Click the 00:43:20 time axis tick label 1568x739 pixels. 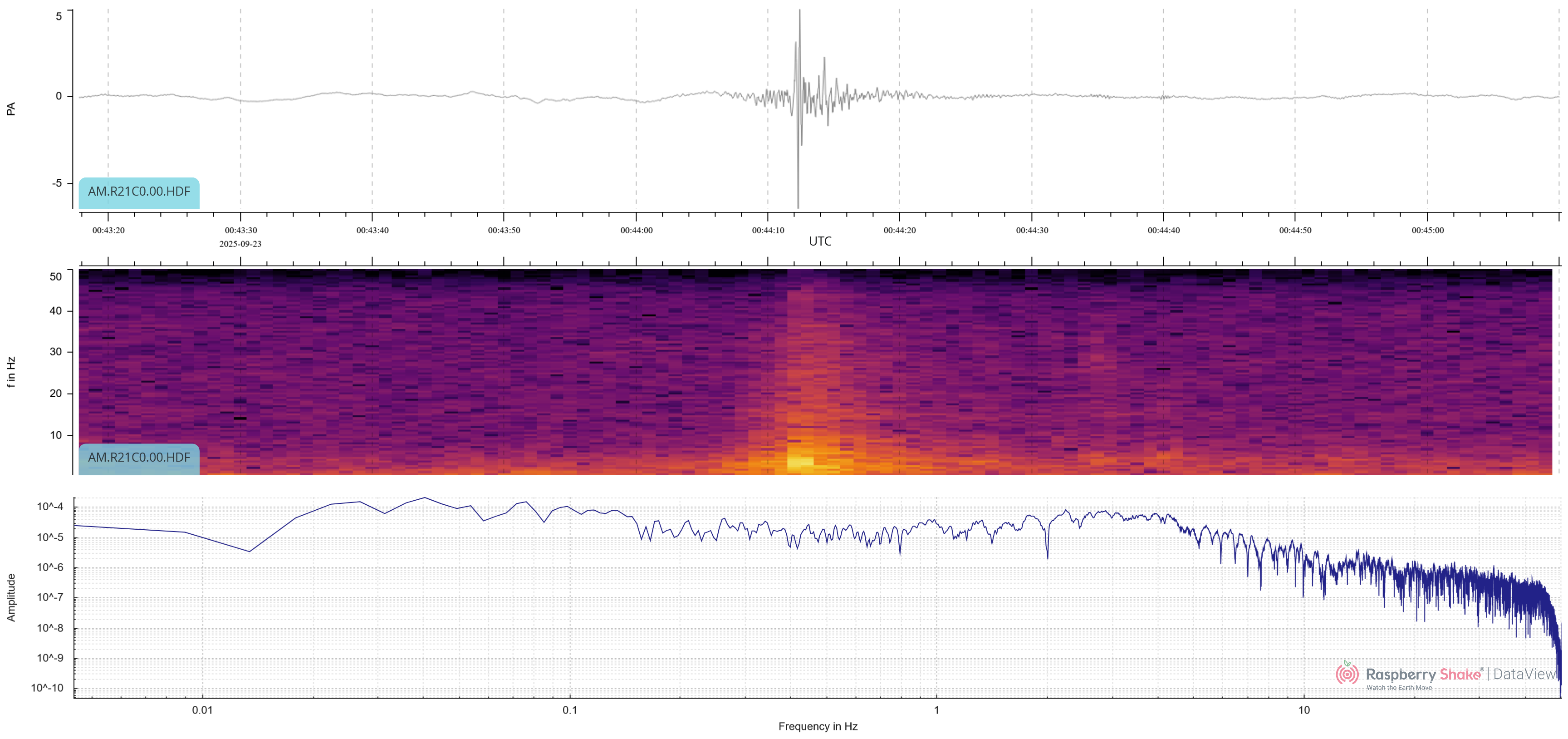[108, 230]
